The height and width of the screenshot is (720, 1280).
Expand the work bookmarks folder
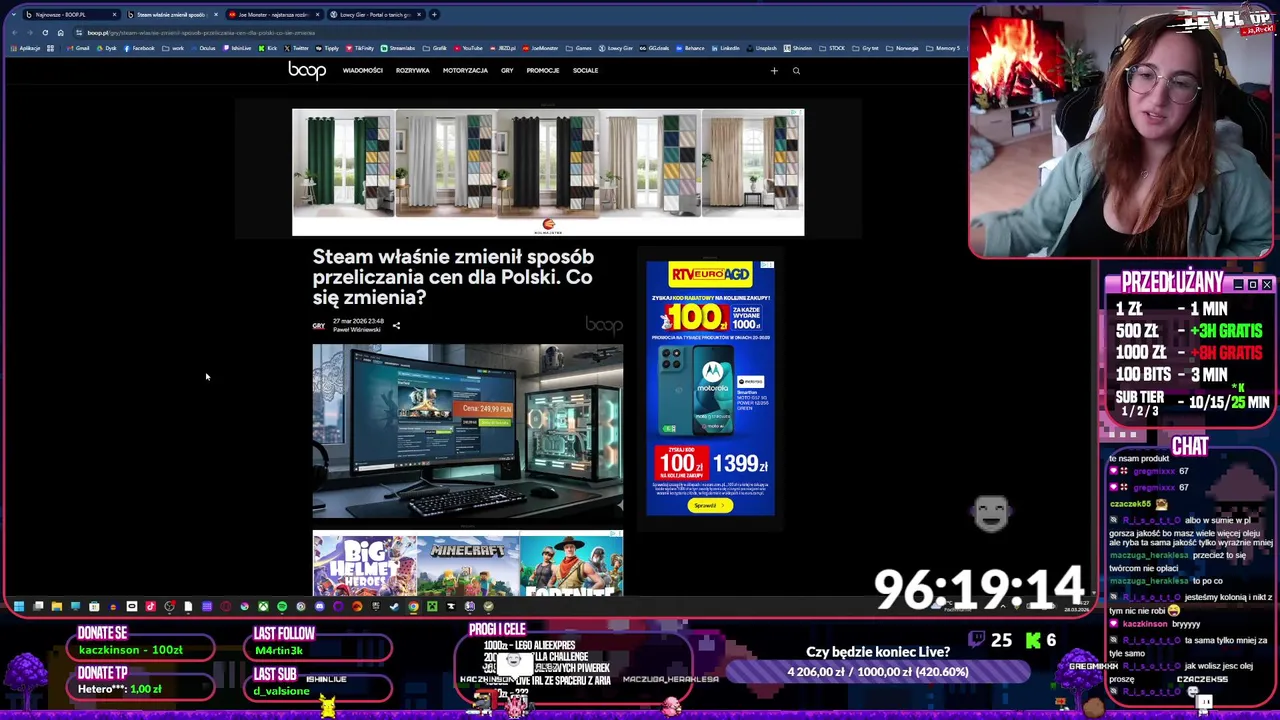coord(175,48)
